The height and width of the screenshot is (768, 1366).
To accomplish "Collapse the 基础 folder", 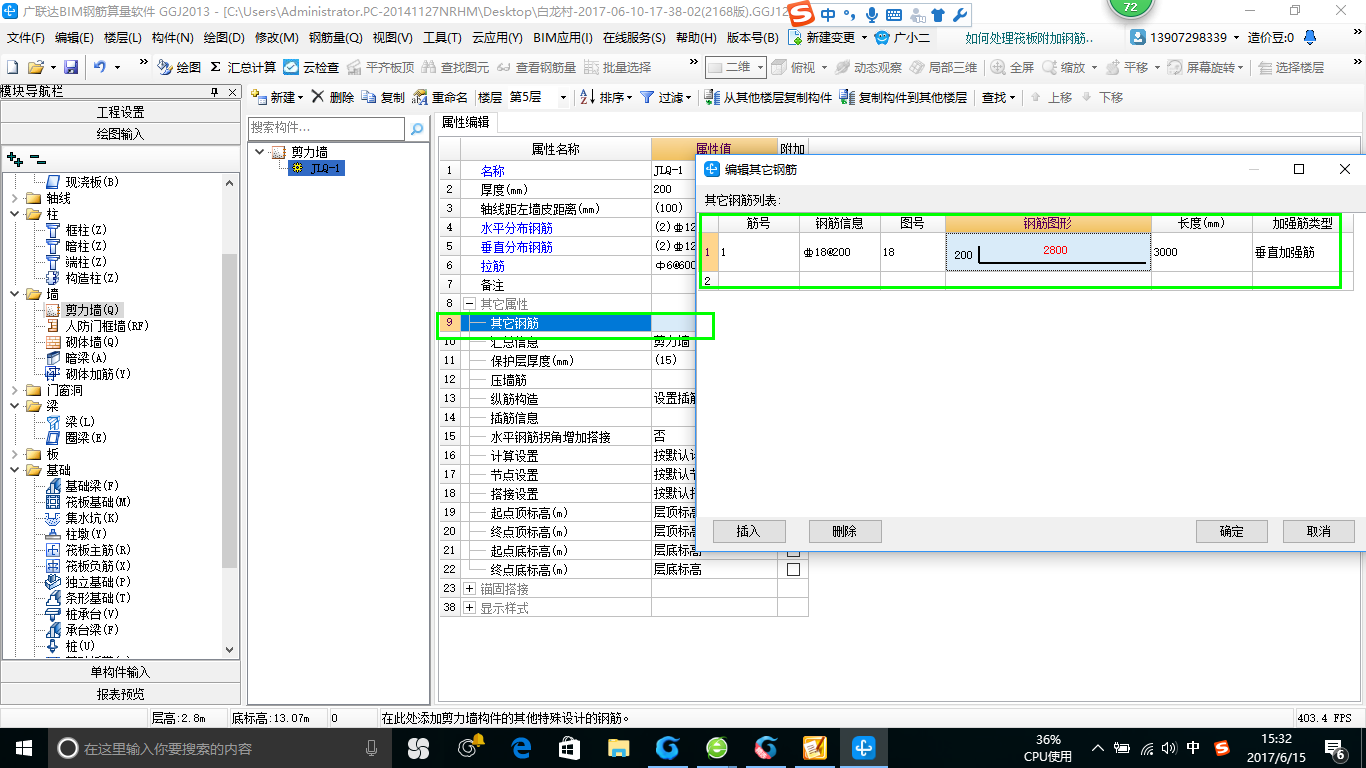I will (x=14, y=470).
